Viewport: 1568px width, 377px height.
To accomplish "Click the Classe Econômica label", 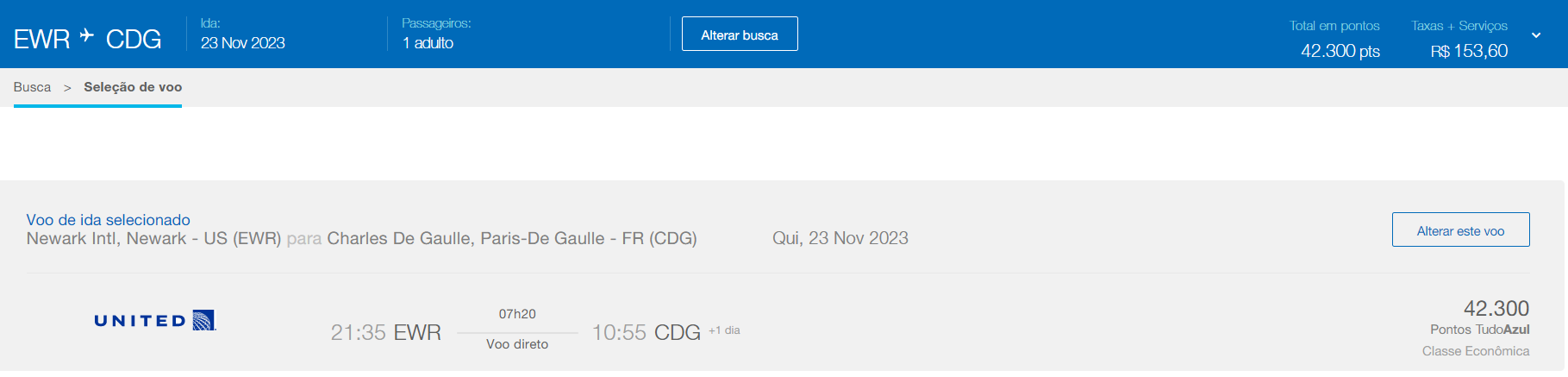I will coord(1476,351).
